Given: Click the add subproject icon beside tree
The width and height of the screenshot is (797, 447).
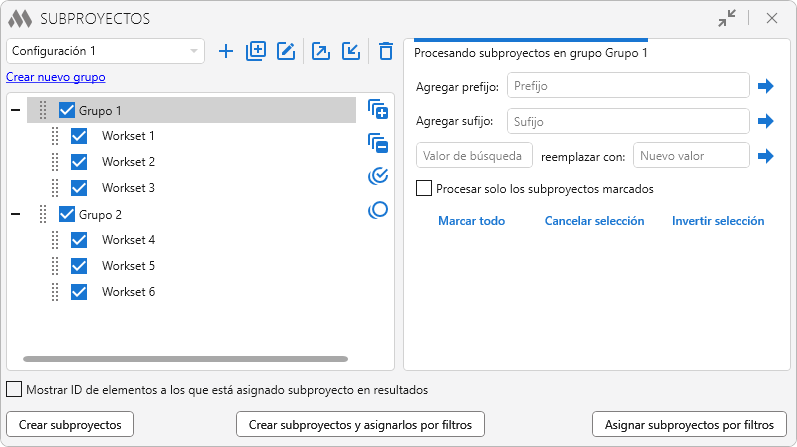Looking at the screenshot, I should tap(378, 109).
